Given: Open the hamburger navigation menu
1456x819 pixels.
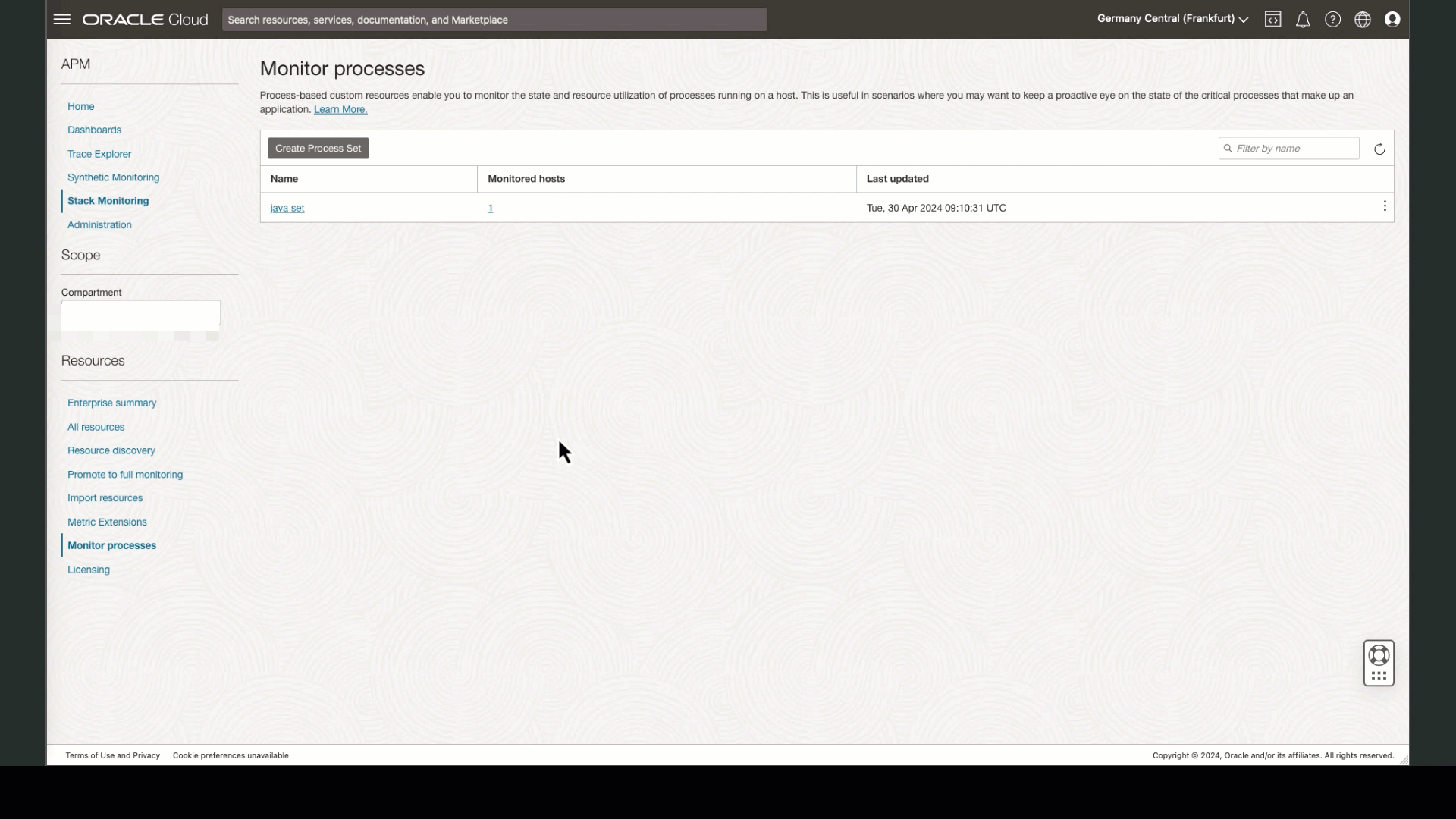Looking at the screenshot, I should tap(62, 20).
